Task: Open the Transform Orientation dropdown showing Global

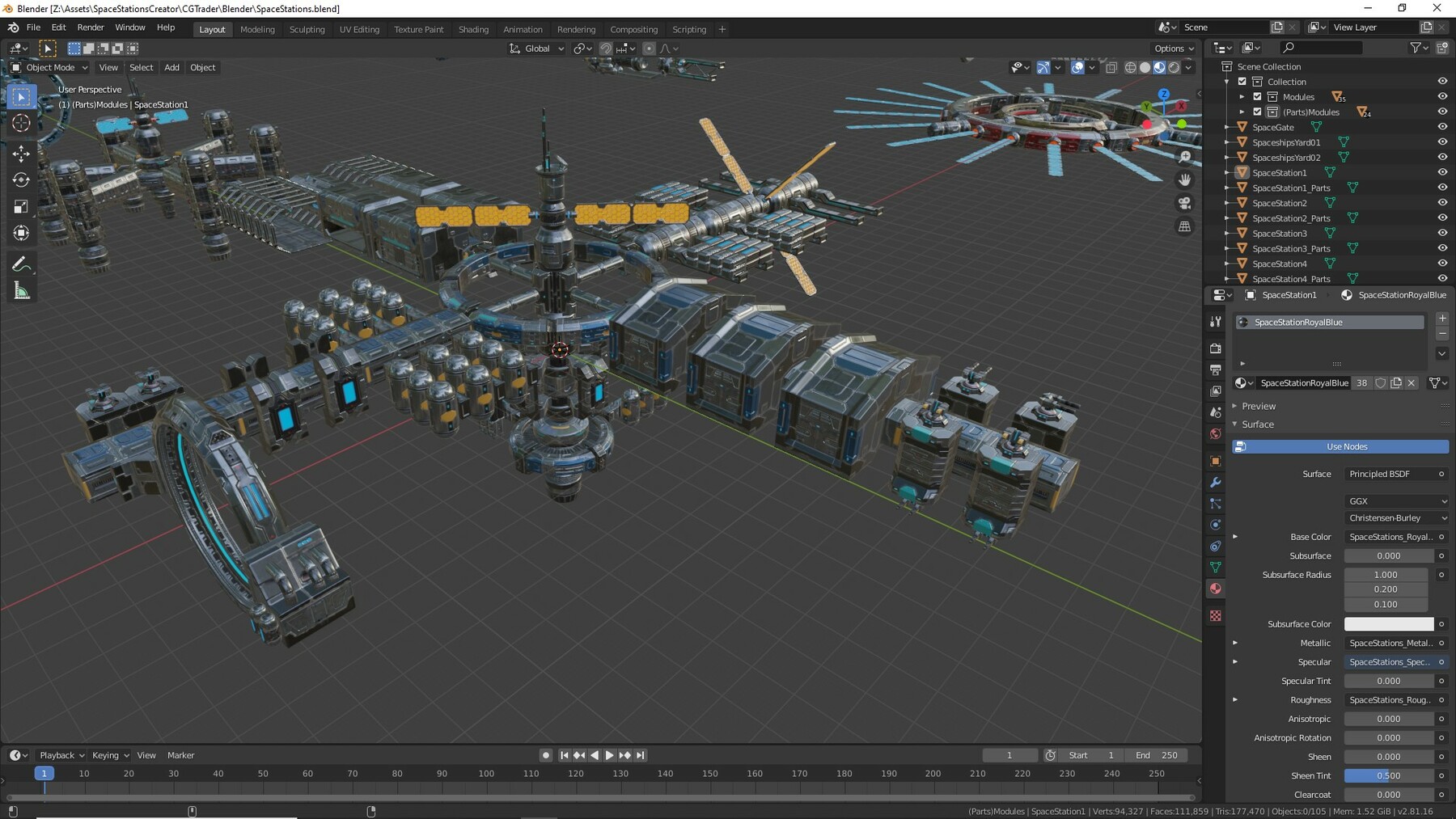Action: [536, 49]
